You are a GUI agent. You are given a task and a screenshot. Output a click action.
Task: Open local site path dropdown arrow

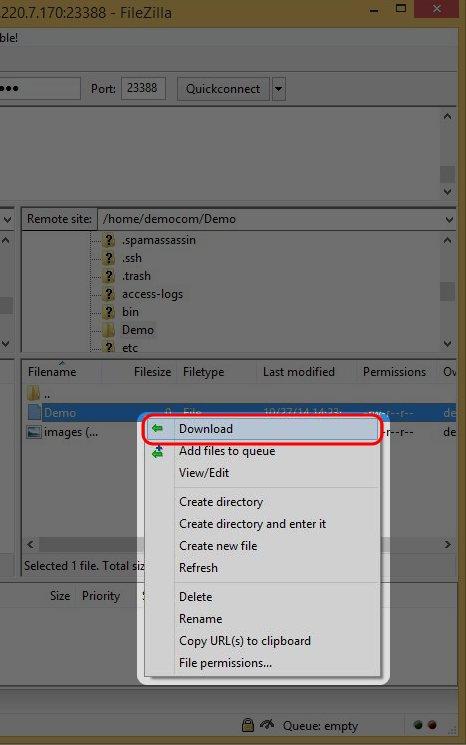[8, 220]
